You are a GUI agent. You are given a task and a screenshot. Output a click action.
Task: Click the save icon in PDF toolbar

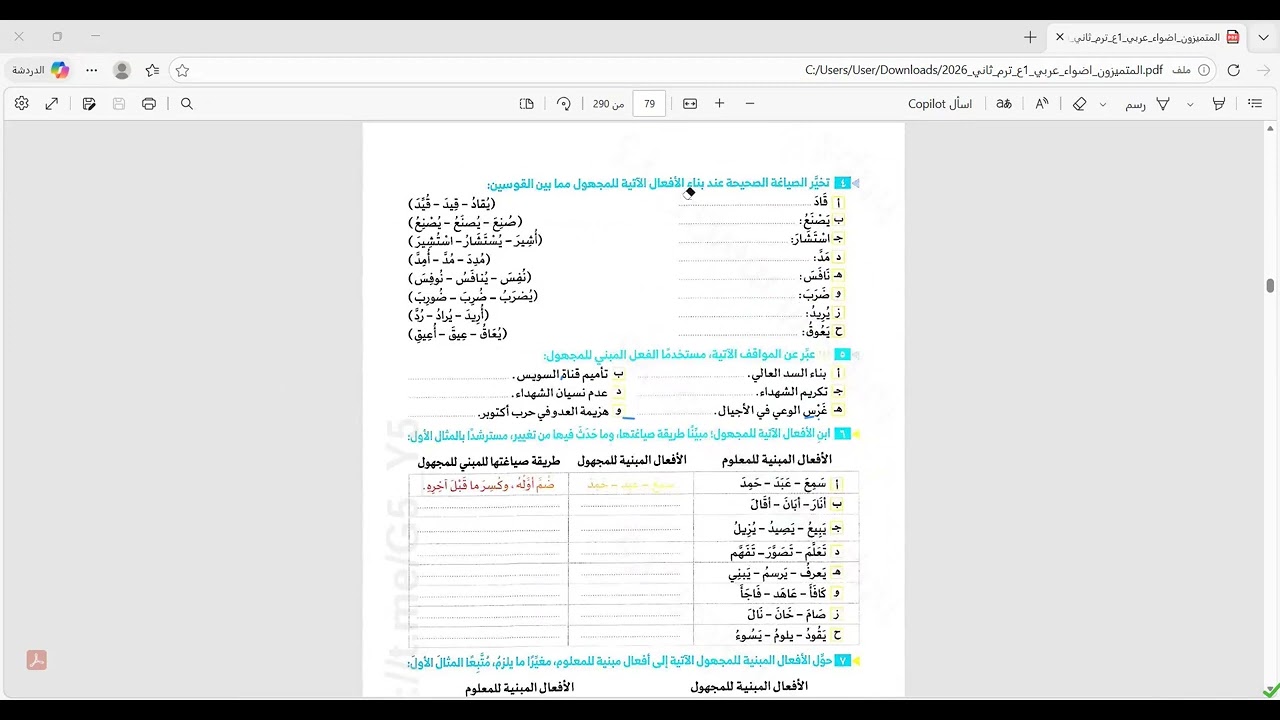tap(119, 104)
